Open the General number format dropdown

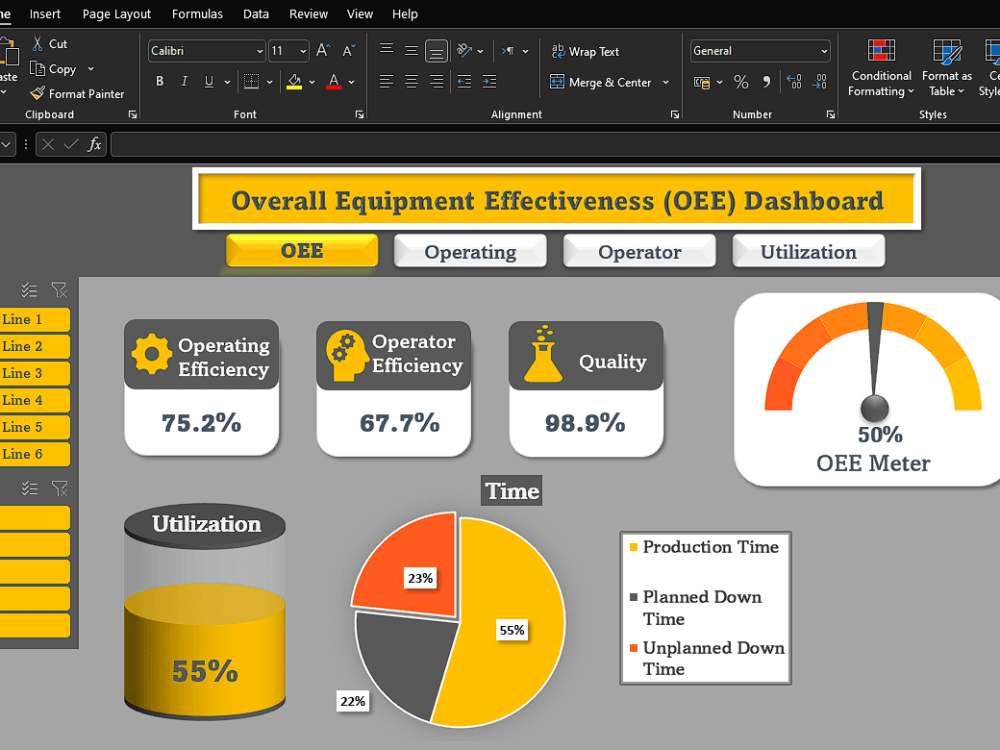[x=826, y=50]
